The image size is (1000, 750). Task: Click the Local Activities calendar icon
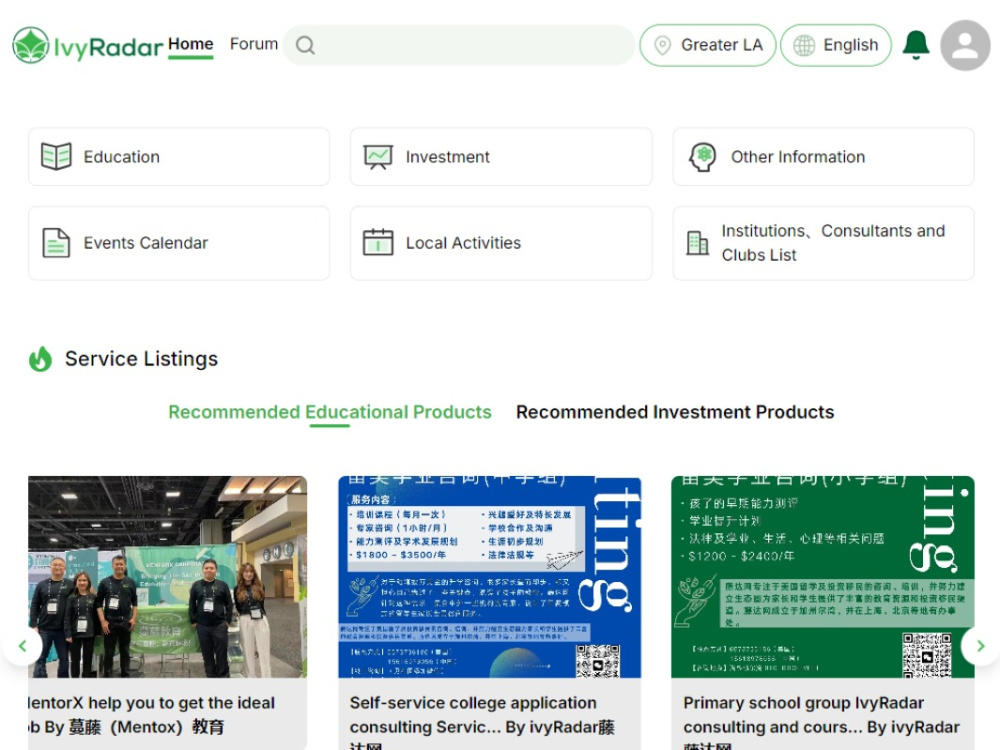tap(378, 242)
